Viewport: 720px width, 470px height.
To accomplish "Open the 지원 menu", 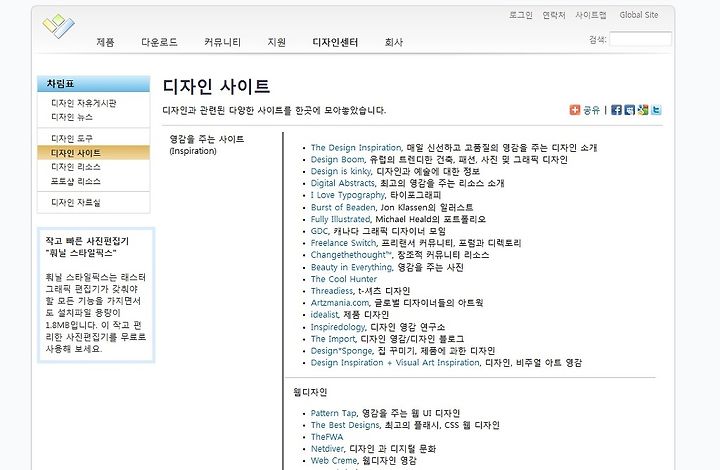I will [276, 42].
